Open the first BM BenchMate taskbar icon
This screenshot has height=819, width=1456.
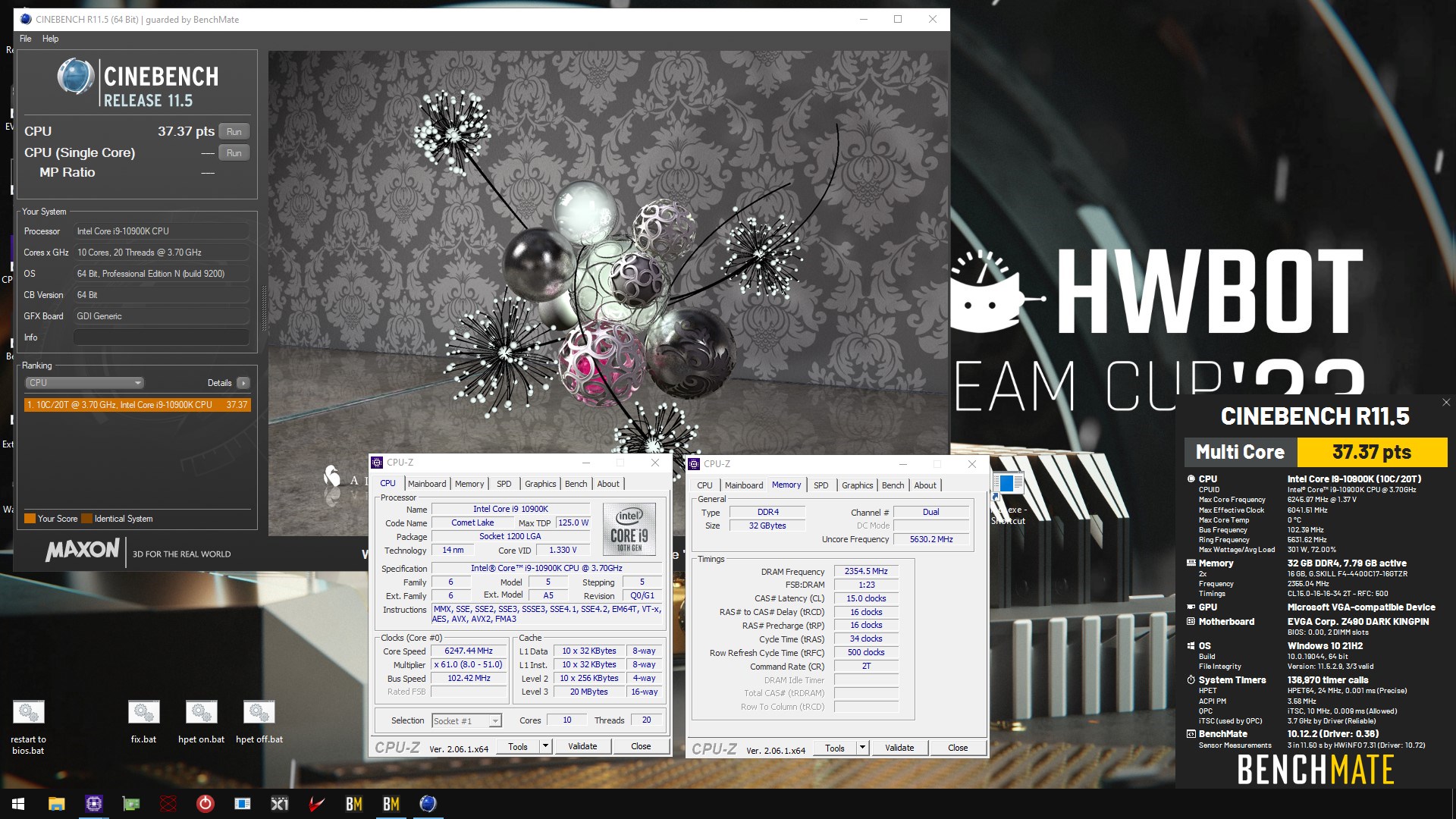coord(354,804)
